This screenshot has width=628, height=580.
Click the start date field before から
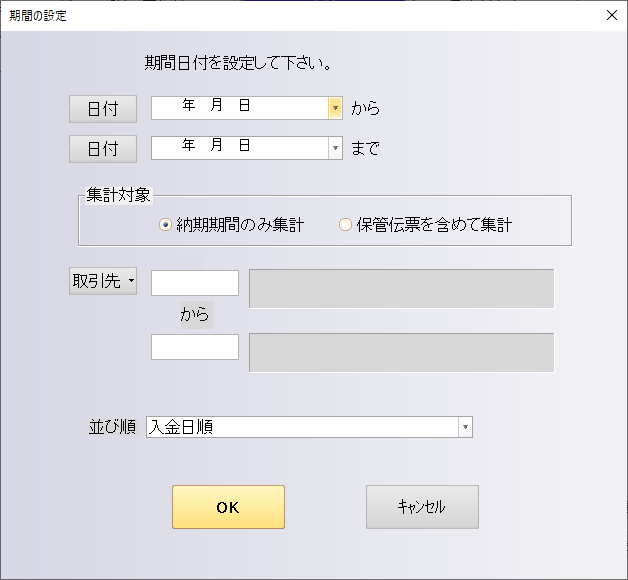click(x=238, y=107)
